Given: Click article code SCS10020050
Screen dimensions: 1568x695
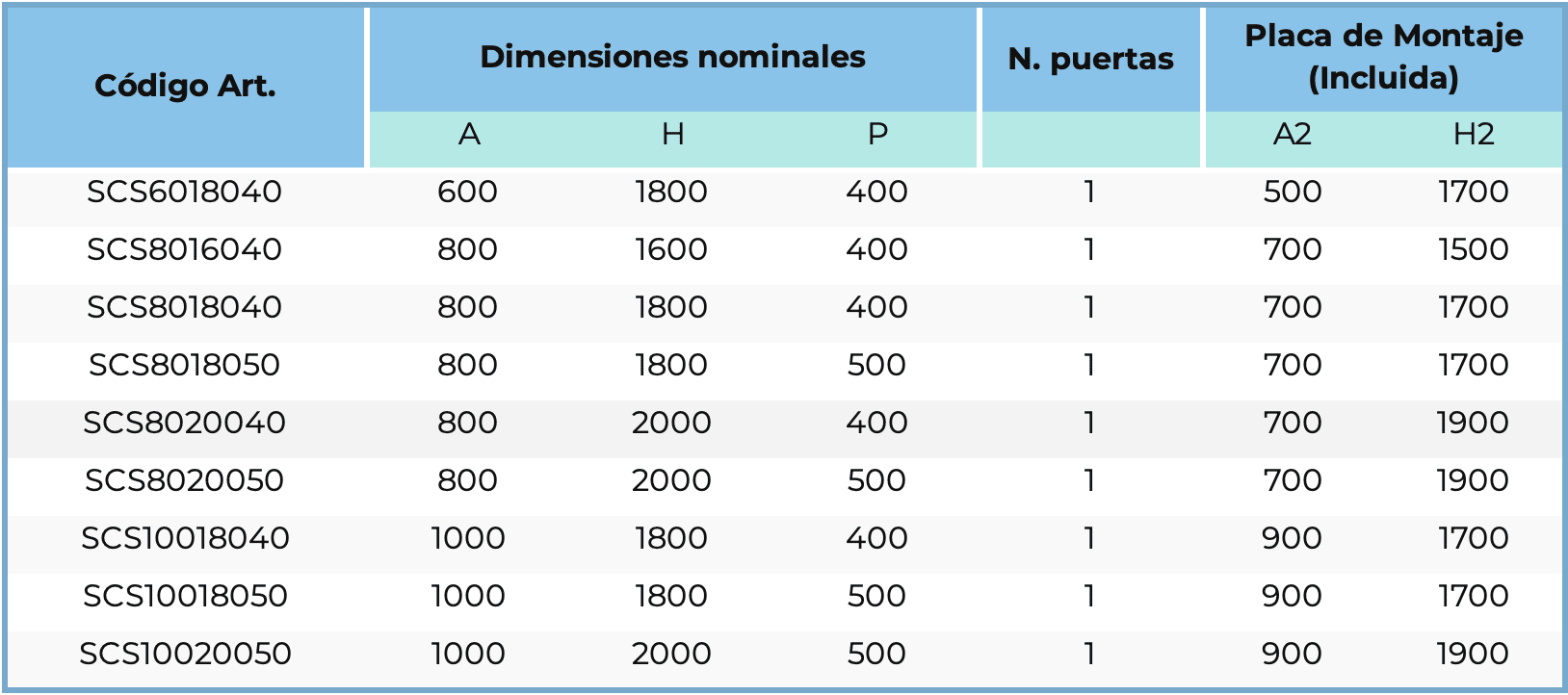Looking at the screenshot, I should (184, 655).
